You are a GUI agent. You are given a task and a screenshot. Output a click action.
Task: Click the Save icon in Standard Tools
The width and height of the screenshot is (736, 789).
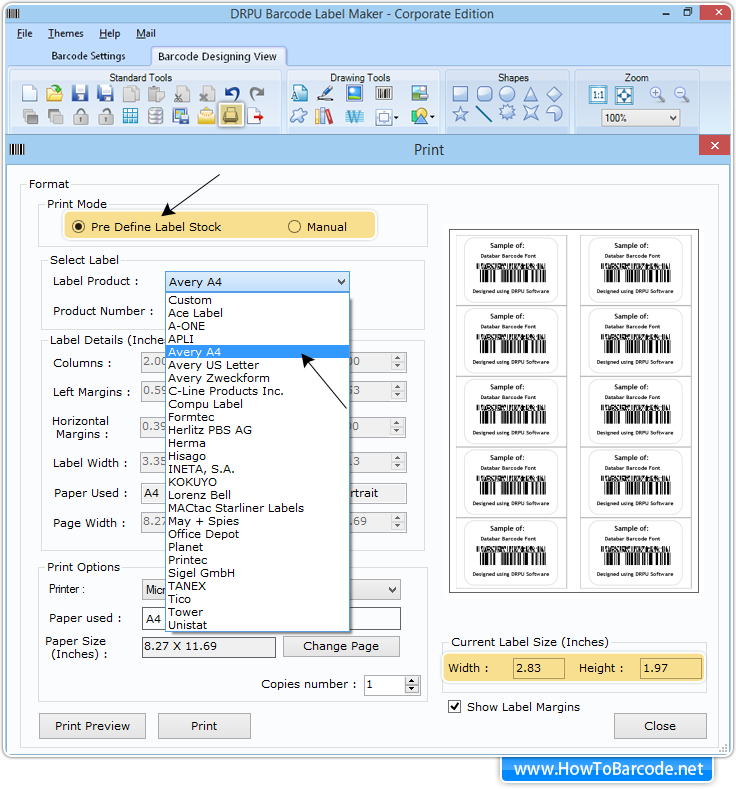click(79, 94)
